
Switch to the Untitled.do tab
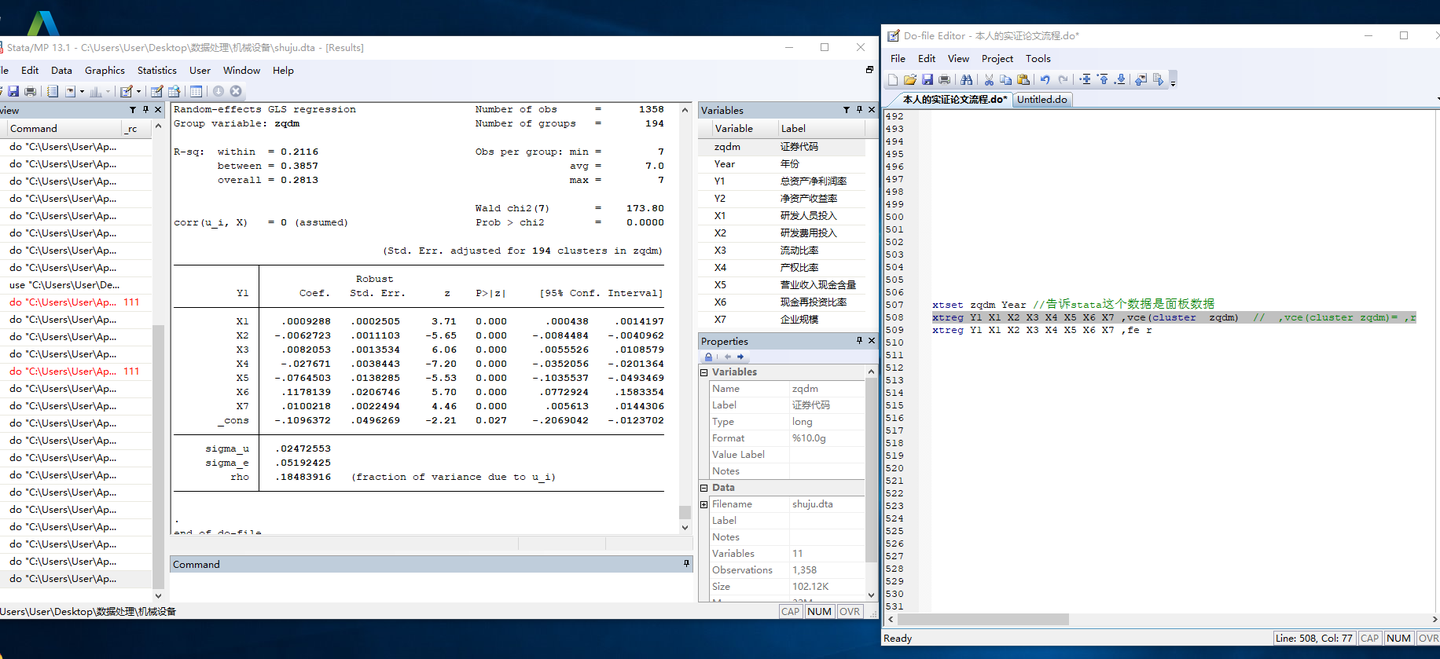click(x=1042, y=100)
